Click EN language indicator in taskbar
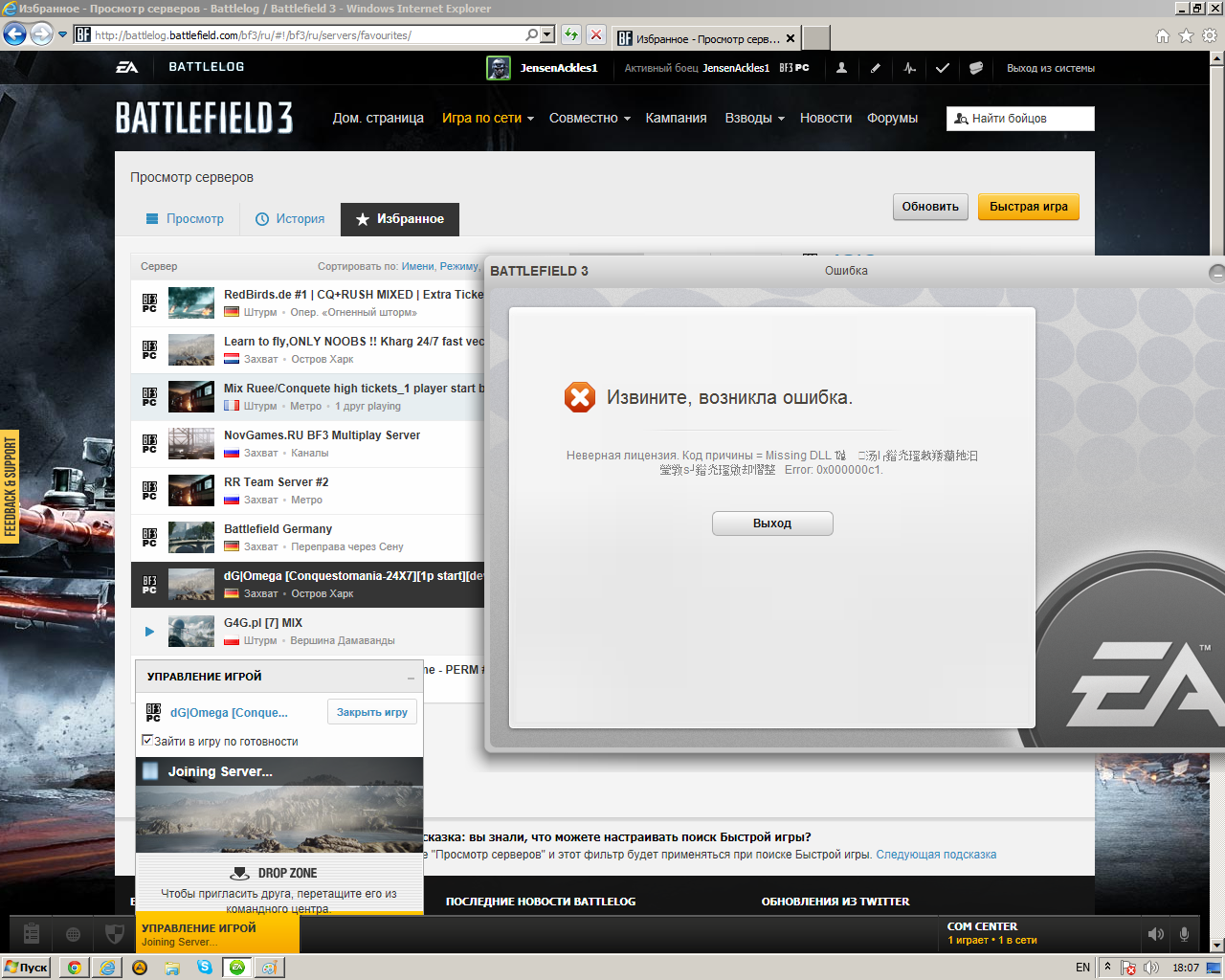Image resolution: width=1225 pixels, height=980 pixels. [x=1082, y=968]
